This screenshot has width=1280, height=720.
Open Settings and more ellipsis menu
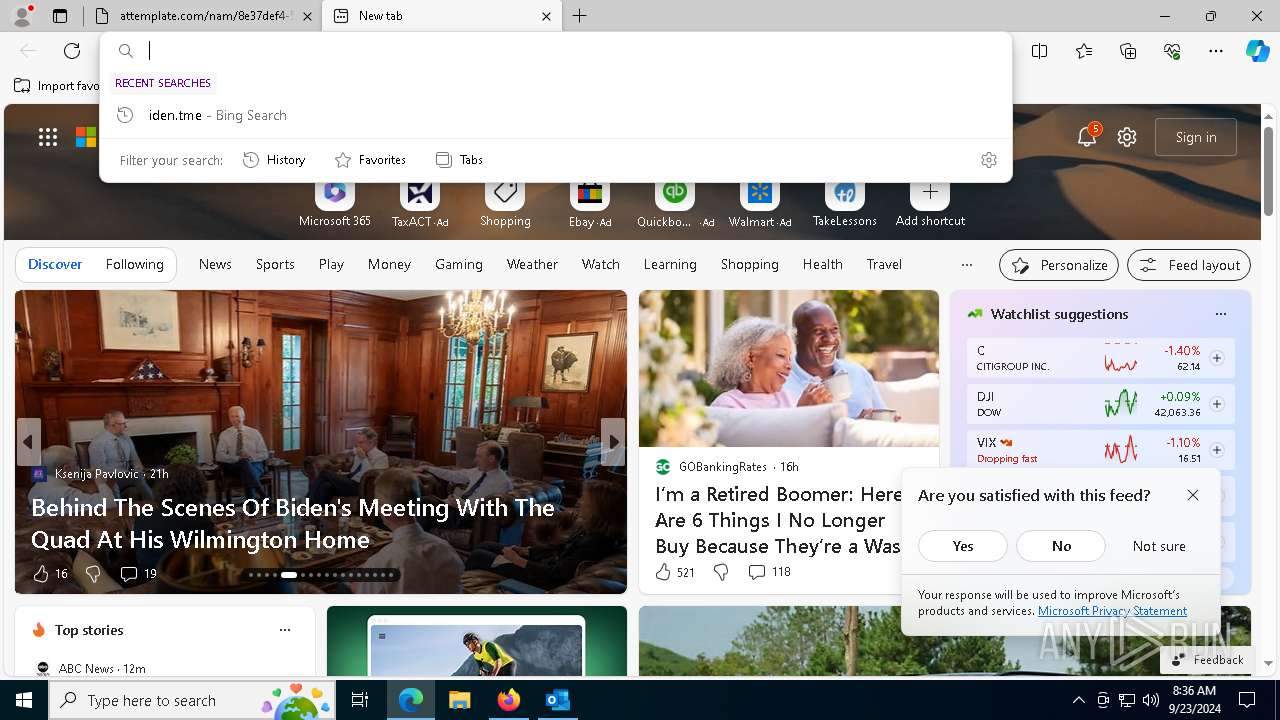click(x=1216, y=51)
